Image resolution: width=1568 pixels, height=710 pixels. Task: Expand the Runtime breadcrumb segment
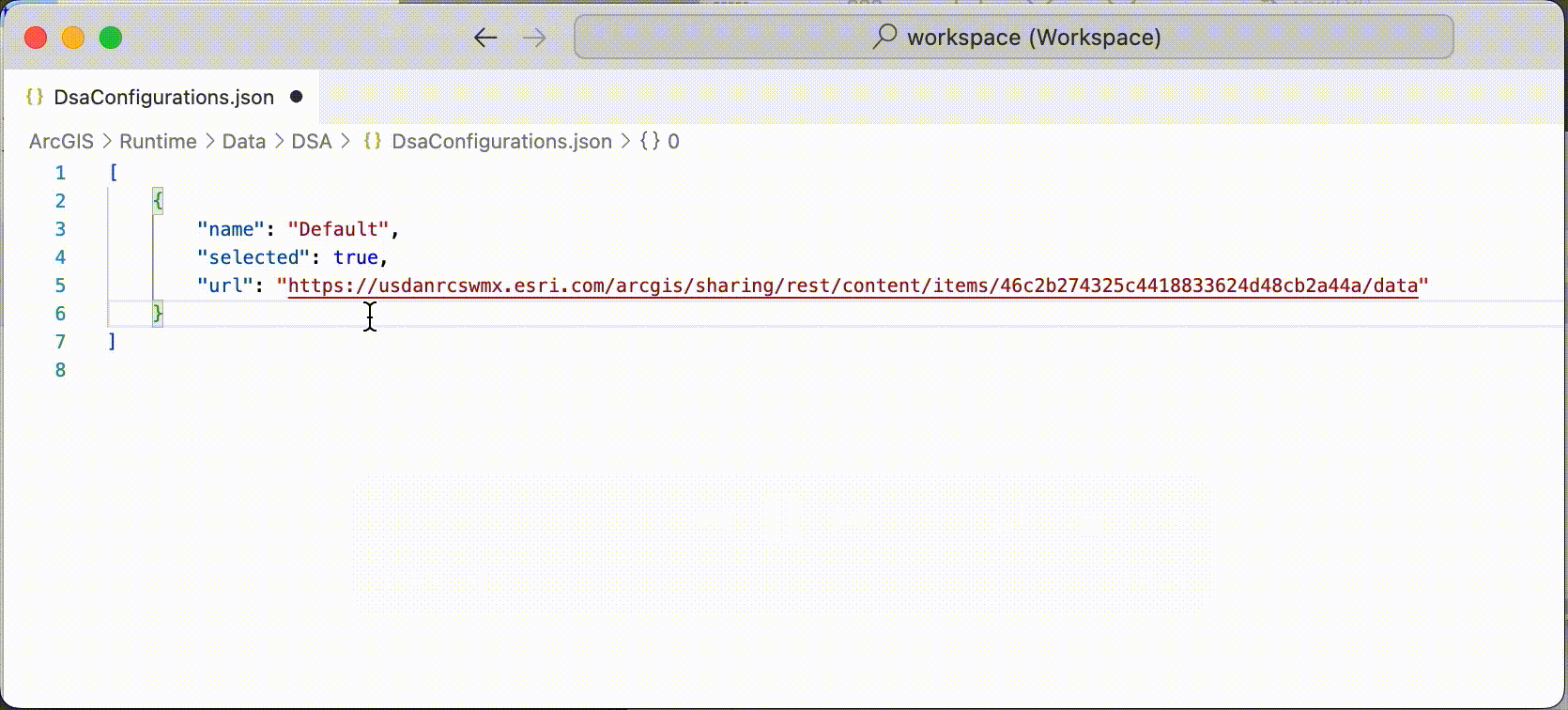coord(158,141)
